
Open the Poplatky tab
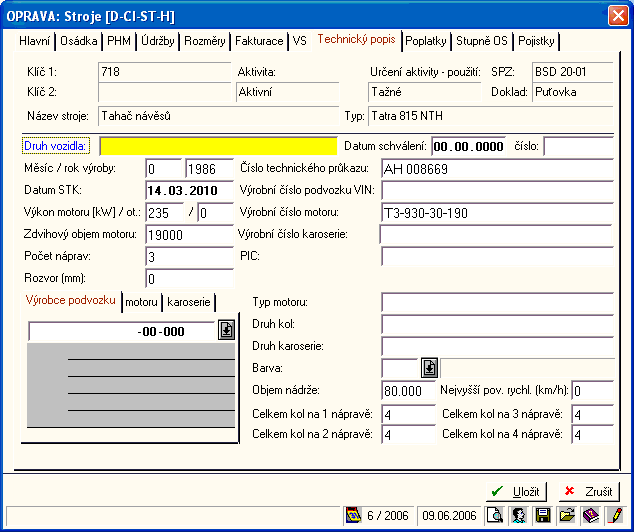[426, 41]
